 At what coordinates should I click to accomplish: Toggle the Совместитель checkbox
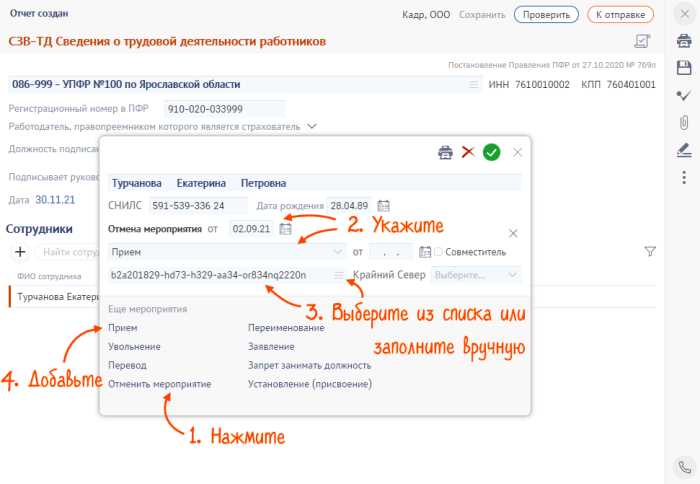tap(438, 252)
